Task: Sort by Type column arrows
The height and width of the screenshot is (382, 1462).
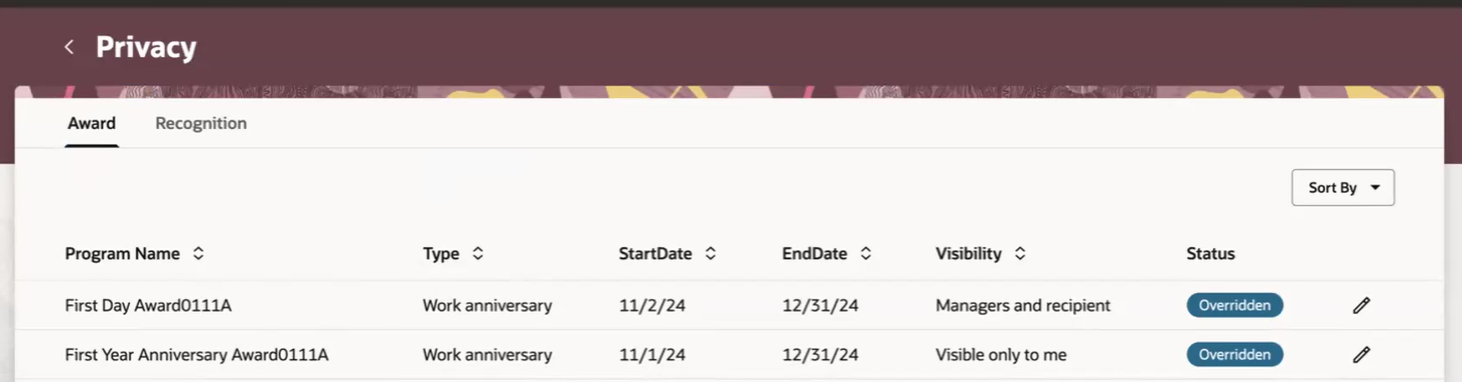Action: click(478, 254)
